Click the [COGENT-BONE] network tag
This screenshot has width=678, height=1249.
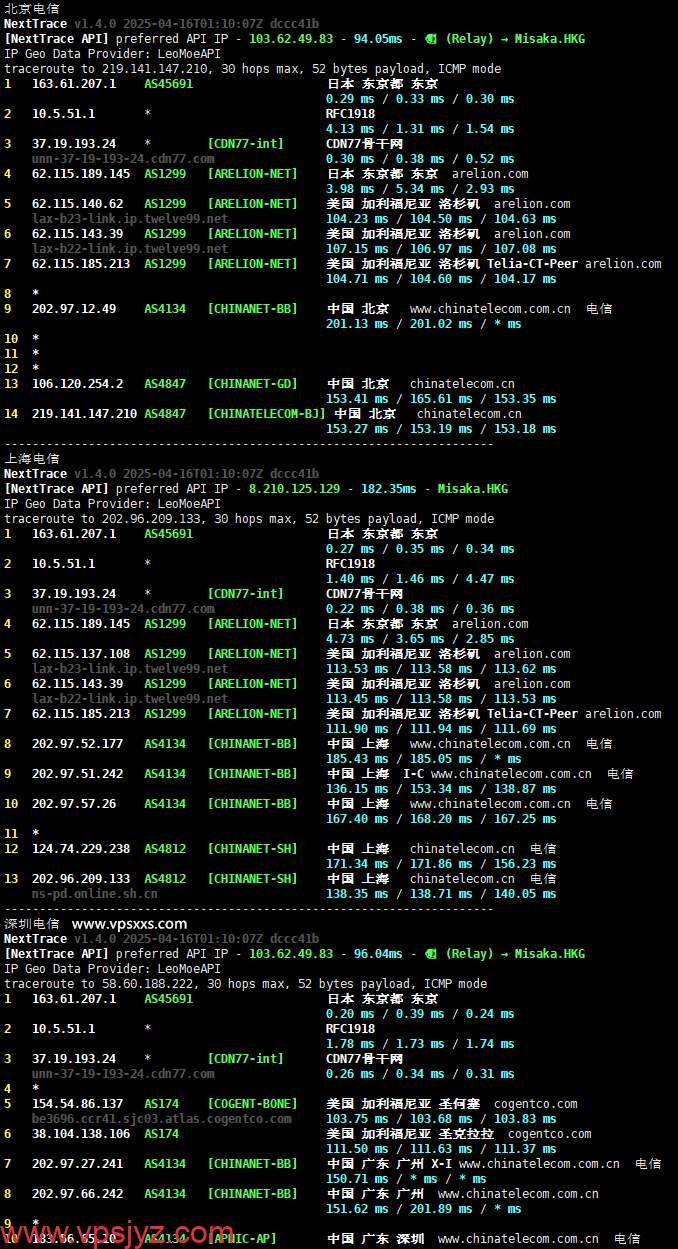tap(253, 1103)
